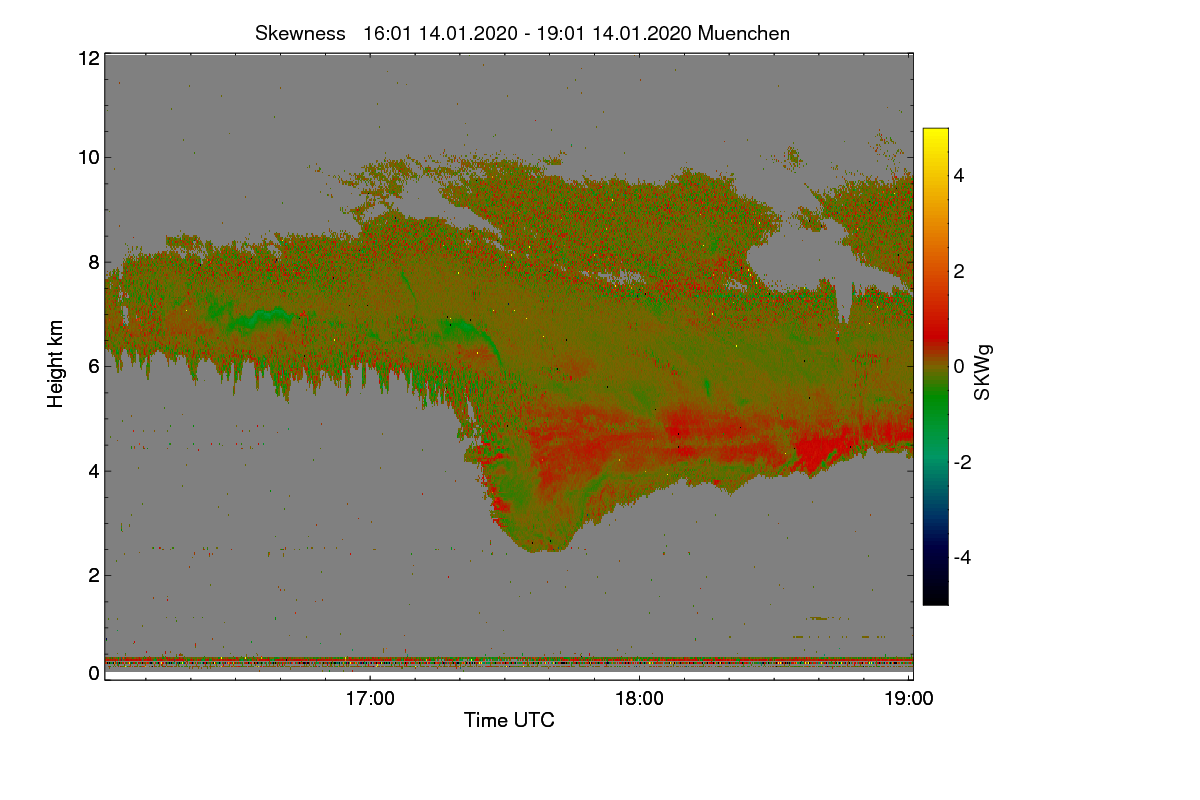This screenshot has width=1200, height=800.
Task: Click the 17:00 time tick label
Action: [371, 698]
